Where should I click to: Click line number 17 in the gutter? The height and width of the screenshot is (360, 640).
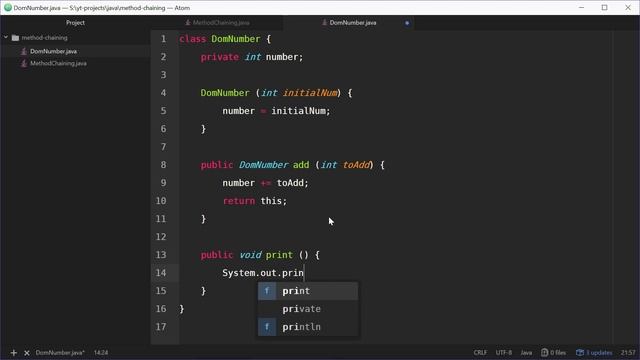(161, 327)
